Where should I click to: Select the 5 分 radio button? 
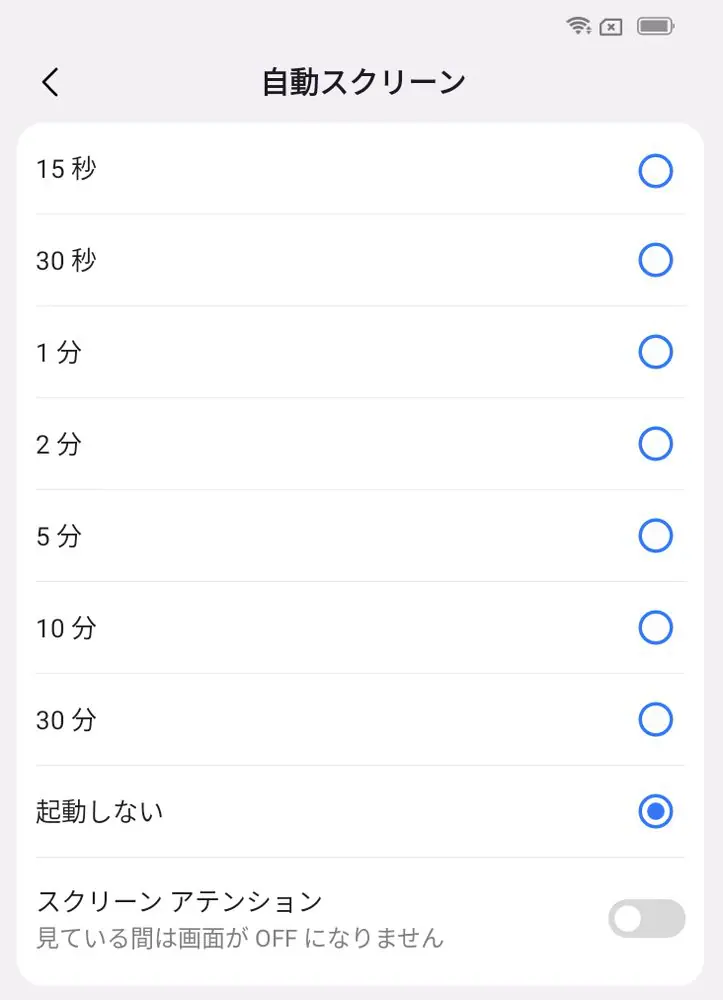(655, 536)
